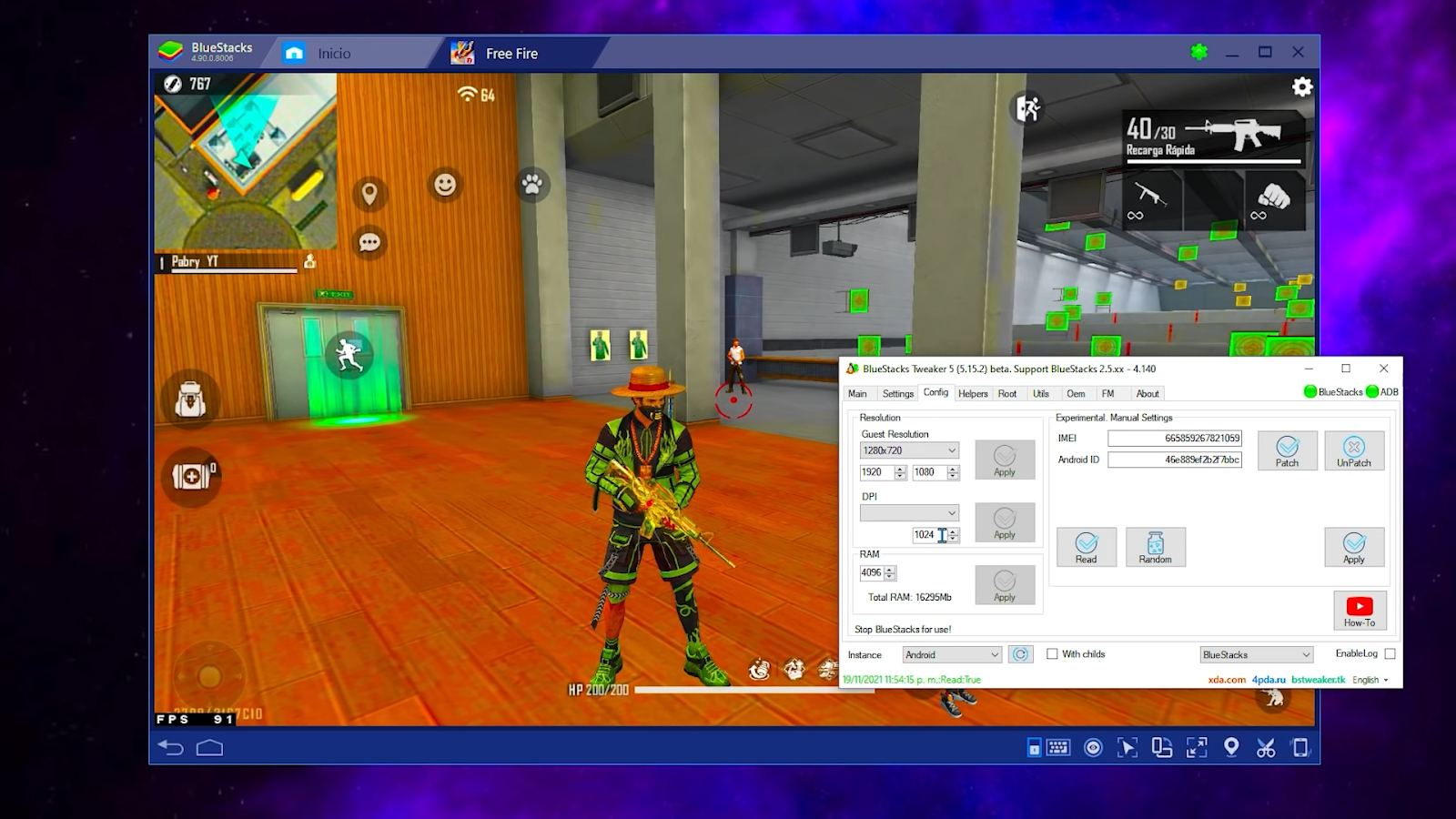Tap the sprint runner icon
Image resolution: width=1456 pixels, height=819 pixels.
pyautogui.click(x=349, y=356)
